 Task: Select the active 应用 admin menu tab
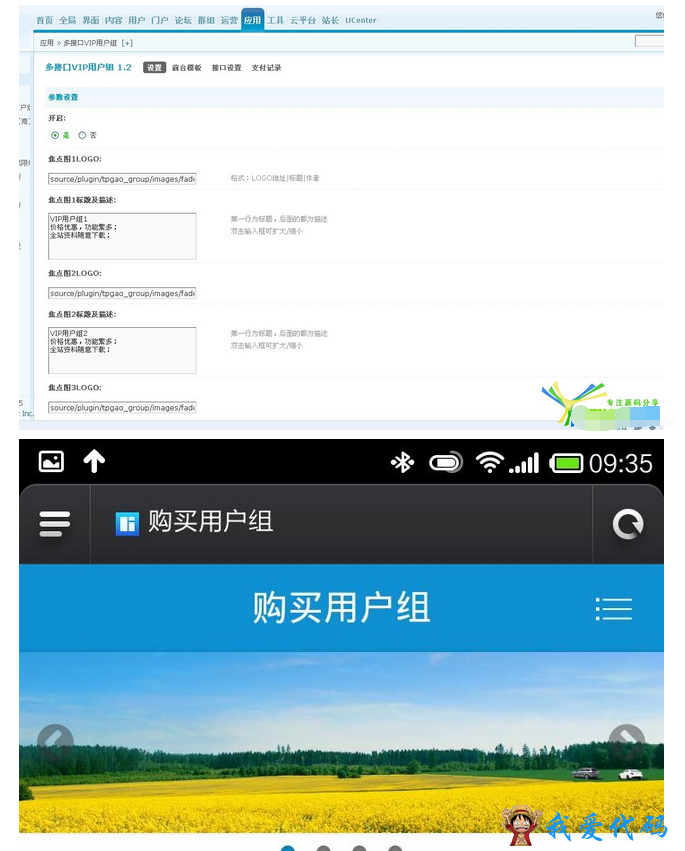pos(252,20)
